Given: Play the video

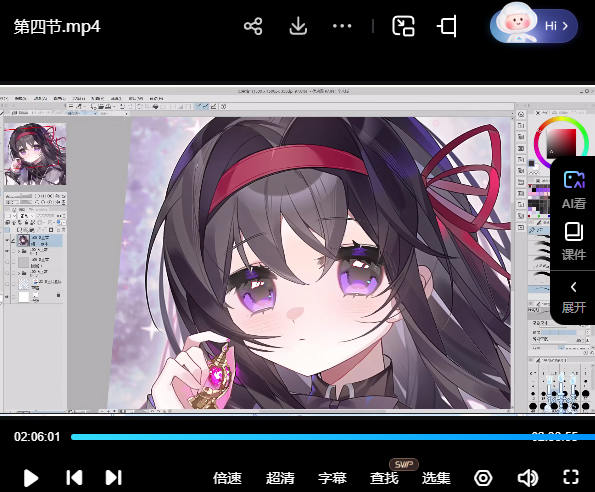Looking at the screenshot, I should pyautogui.click(x=31, y=478).
